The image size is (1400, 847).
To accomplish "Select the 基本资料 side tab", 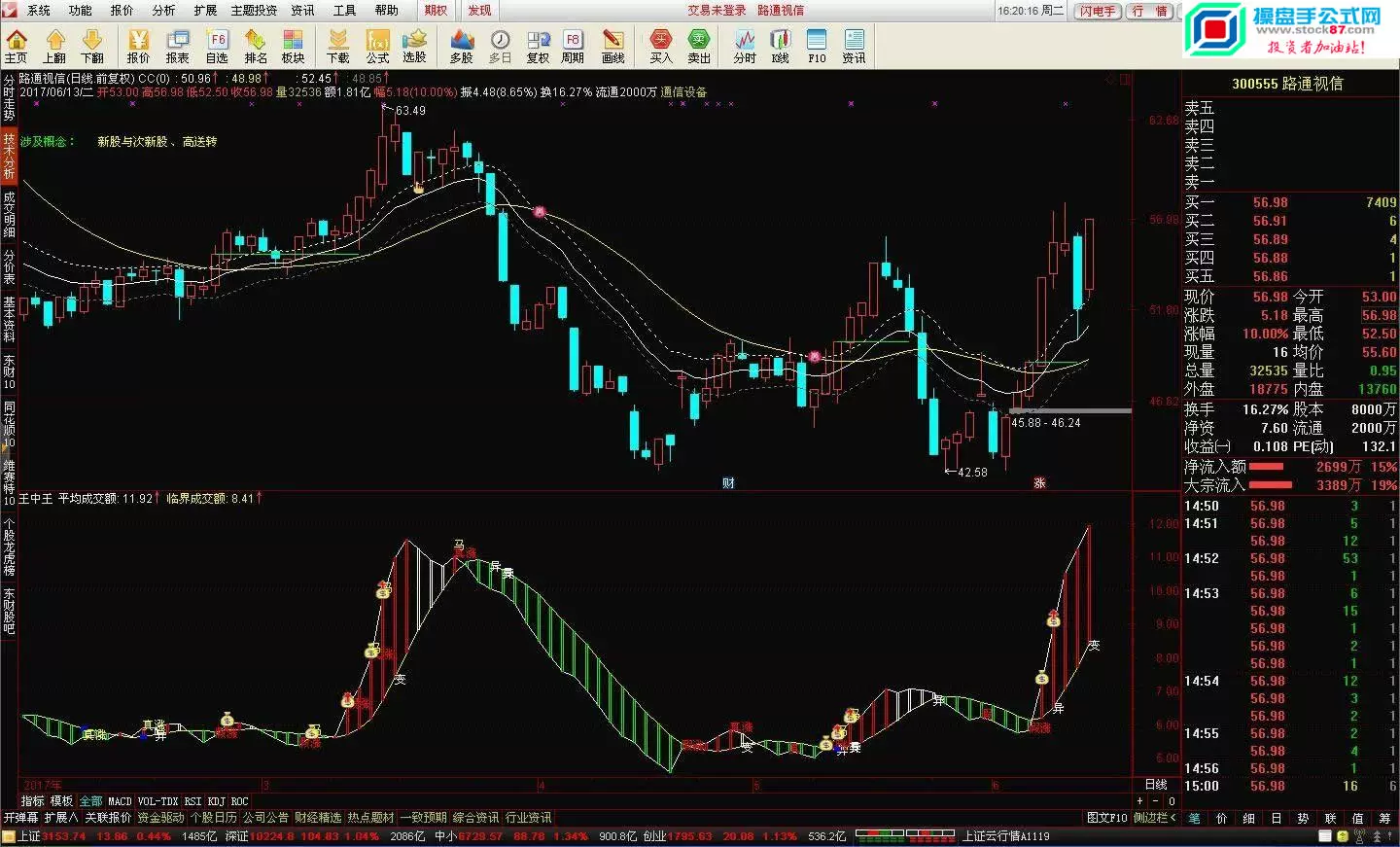I will click(9, 320).
